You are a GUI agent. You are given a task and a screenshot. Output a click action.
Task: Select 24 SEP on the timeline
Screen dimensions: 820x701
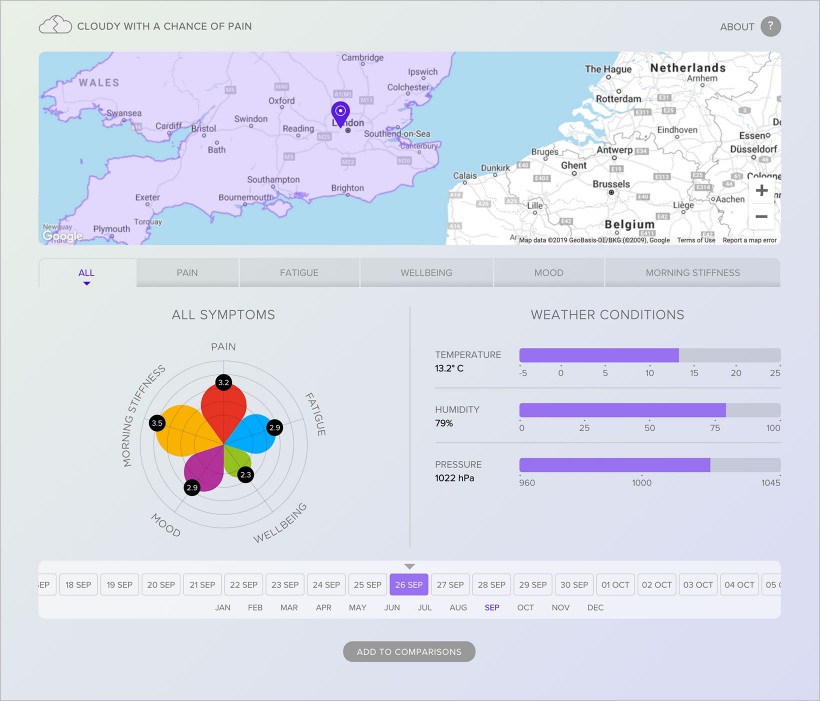click(326, 585)
